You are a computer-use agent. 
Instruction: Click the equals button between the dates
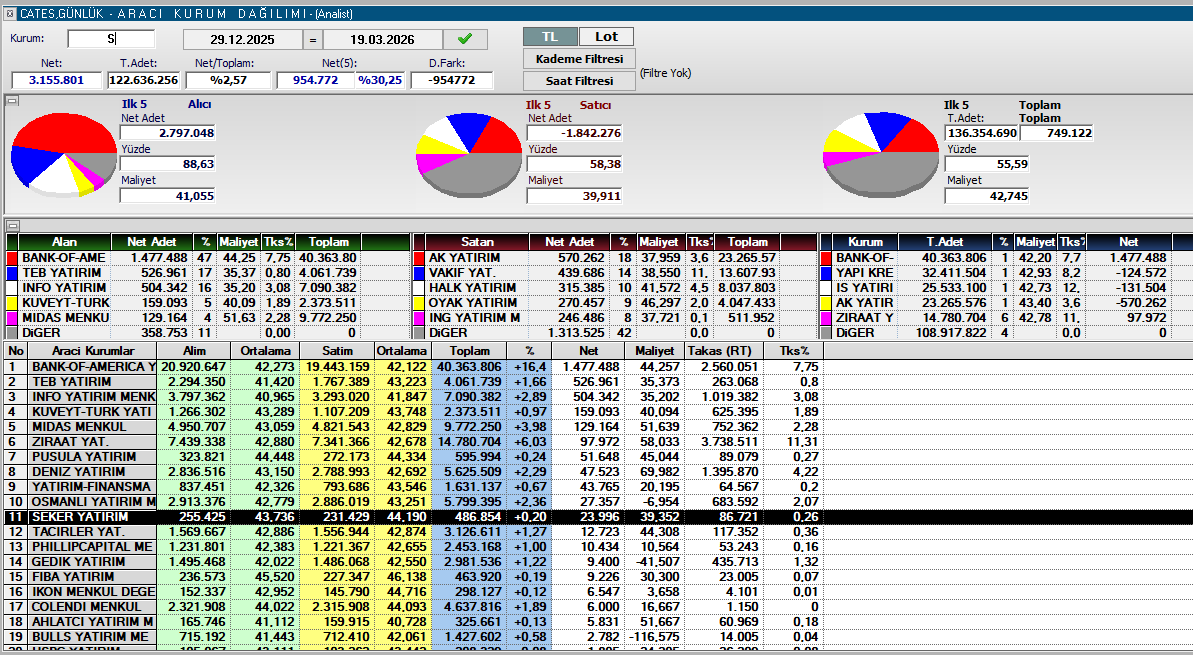click(313, 40)
